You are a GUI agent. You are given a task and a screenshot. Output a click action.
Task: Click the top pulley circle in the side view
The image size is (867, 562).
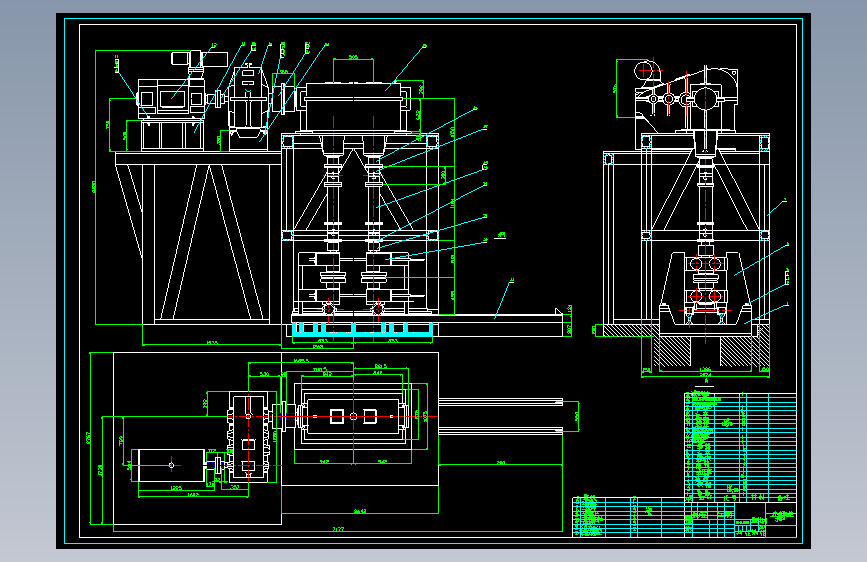[644, 71]
